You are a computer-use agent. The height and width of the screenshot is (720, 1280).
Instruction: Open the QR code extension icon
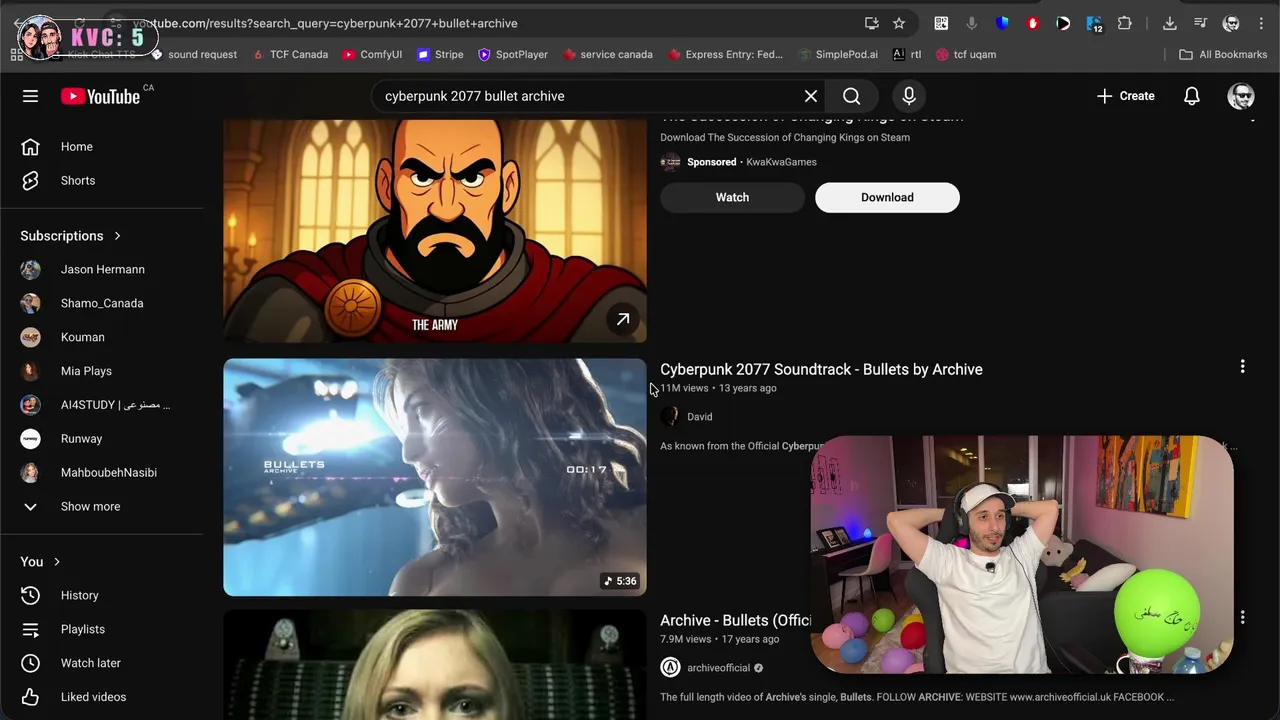click(x=941, y=23)
